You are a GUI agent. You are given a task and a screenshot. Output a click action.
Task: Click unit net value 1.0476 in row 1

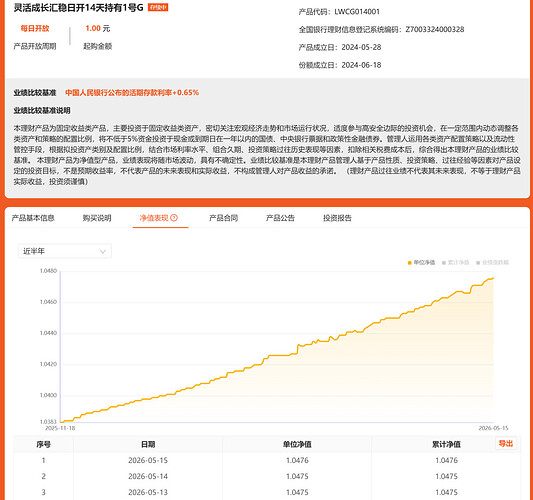(297, 460)
